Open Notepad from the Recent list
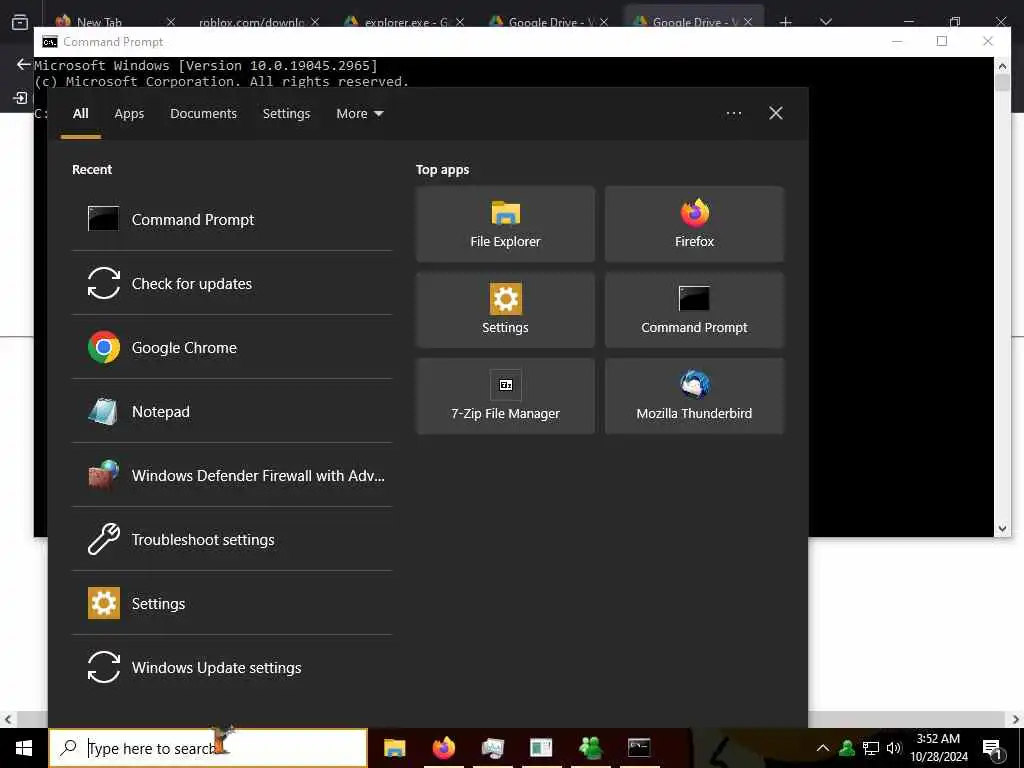 [232, 411]
